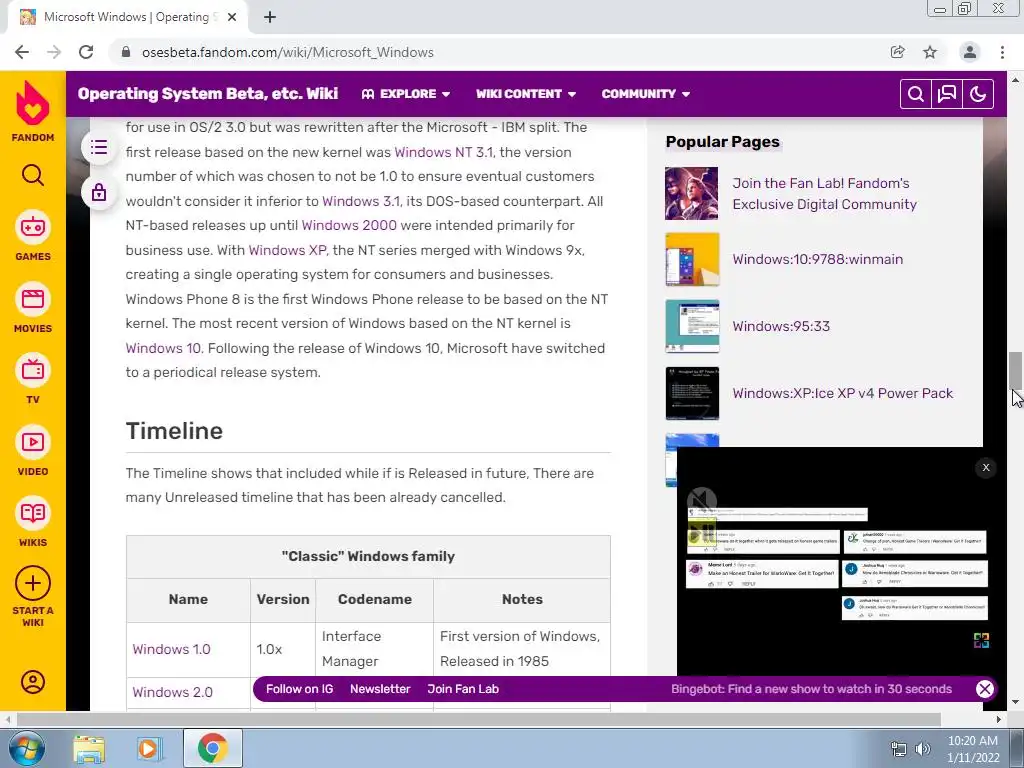Reload the current page
The height and width of the screenshot is (768, 1024).
point(86,52)
